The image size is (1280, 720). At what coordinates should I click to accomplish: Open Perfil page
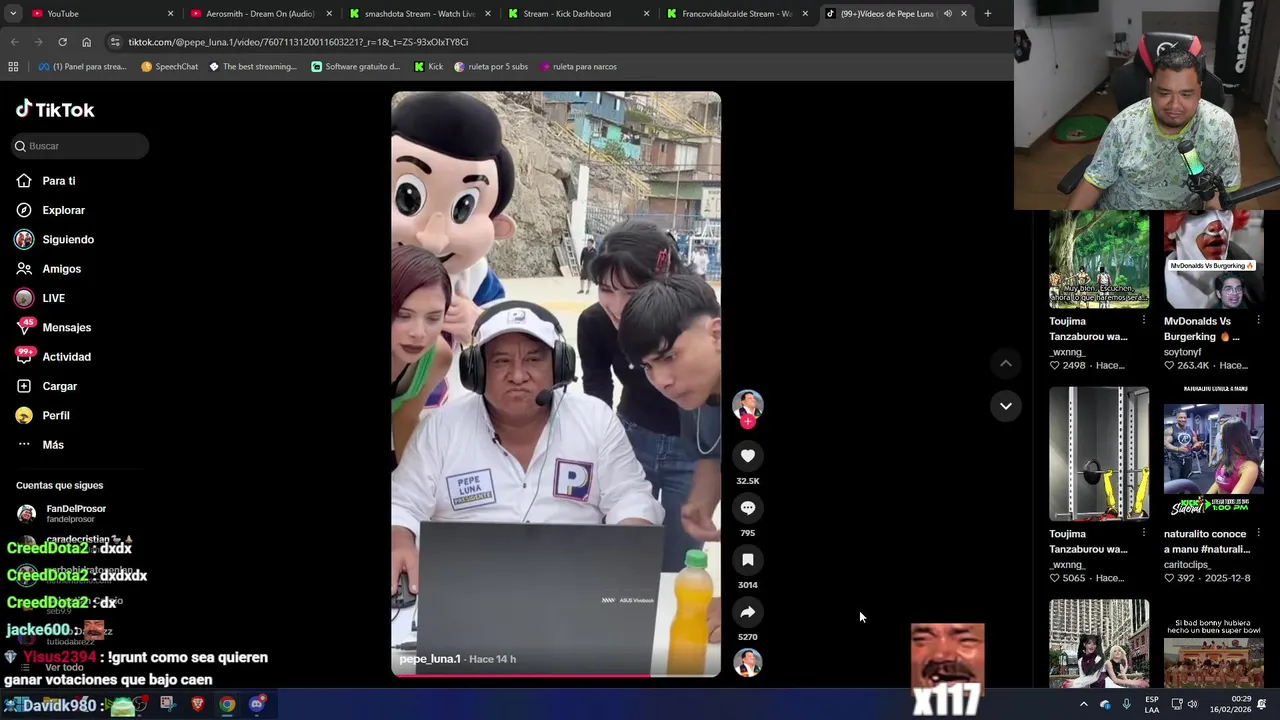56,415
